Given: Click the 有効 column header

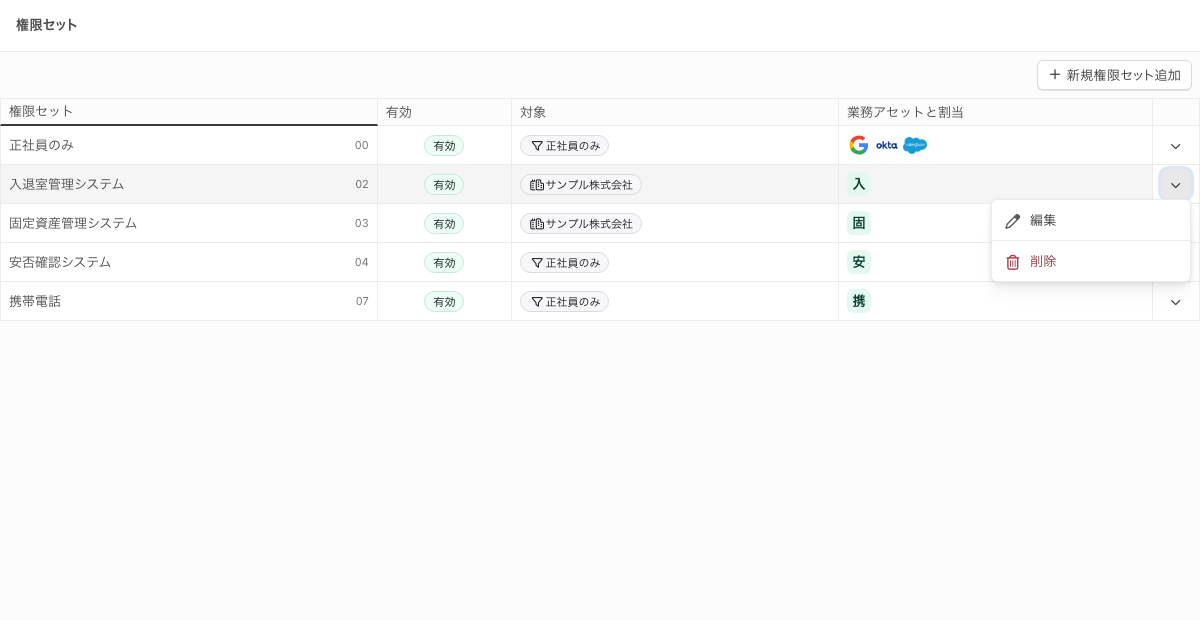Looking at the screenshot, I should [x=444, y=112].
